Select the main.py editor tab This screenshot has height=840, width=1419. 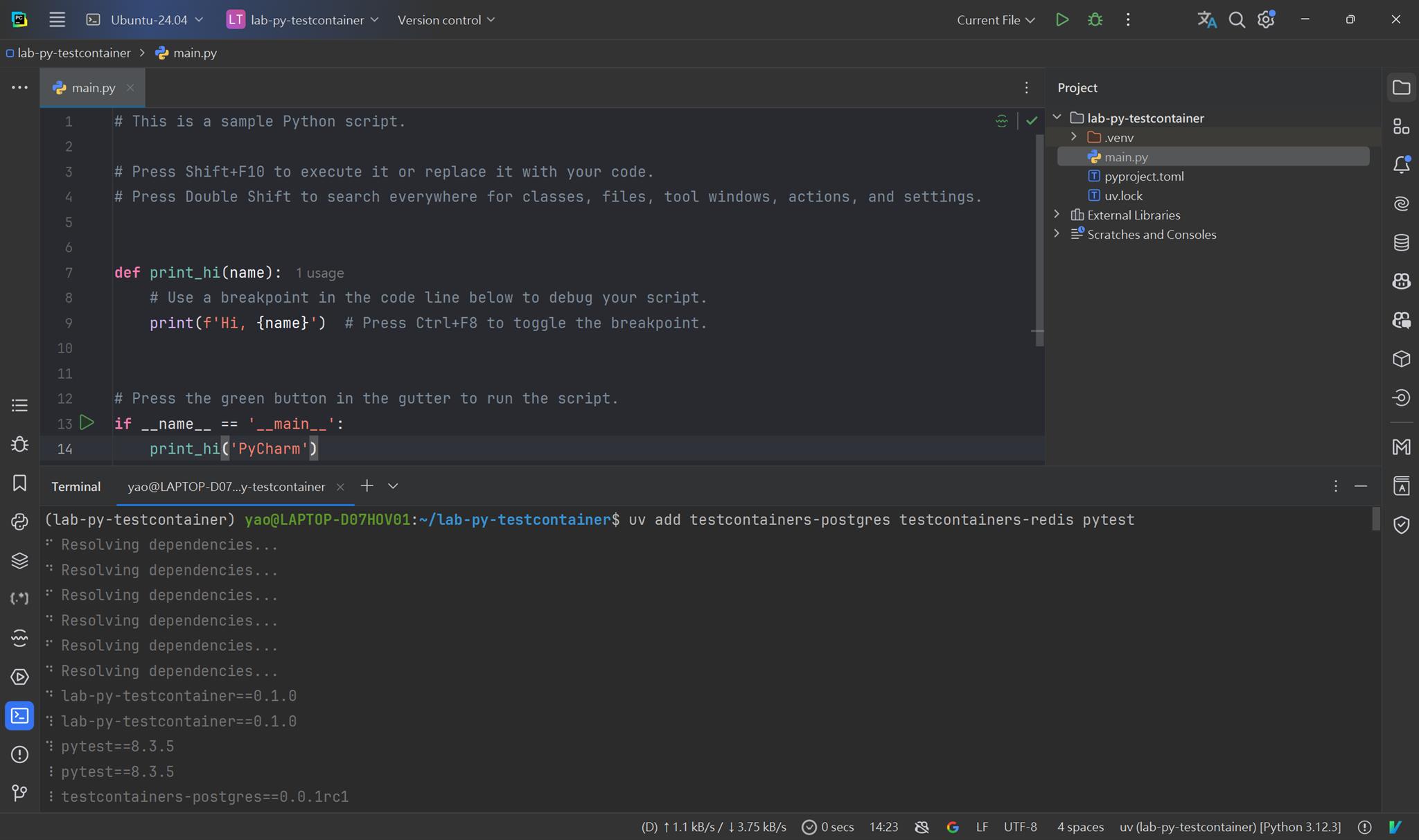93,87
